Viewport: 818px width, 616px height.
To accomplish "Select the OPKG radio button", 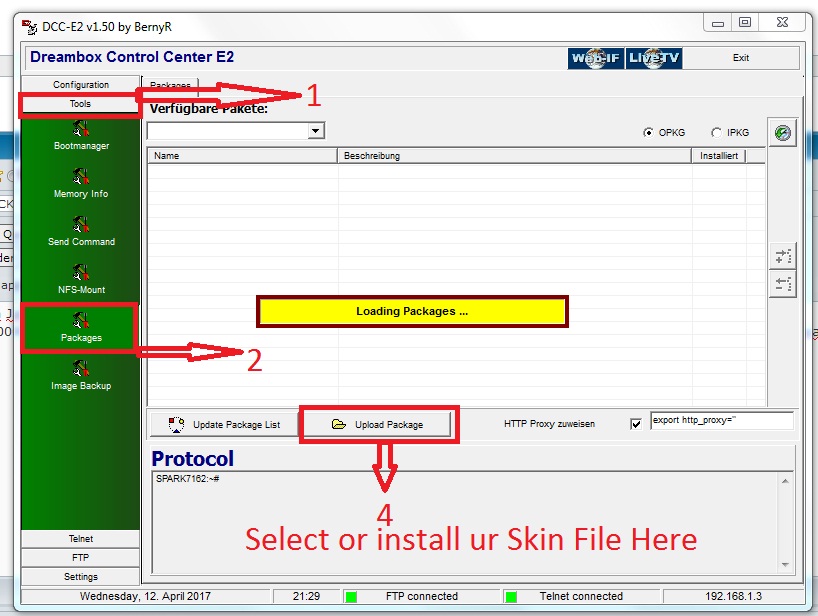I will click(x=648, y=132).
